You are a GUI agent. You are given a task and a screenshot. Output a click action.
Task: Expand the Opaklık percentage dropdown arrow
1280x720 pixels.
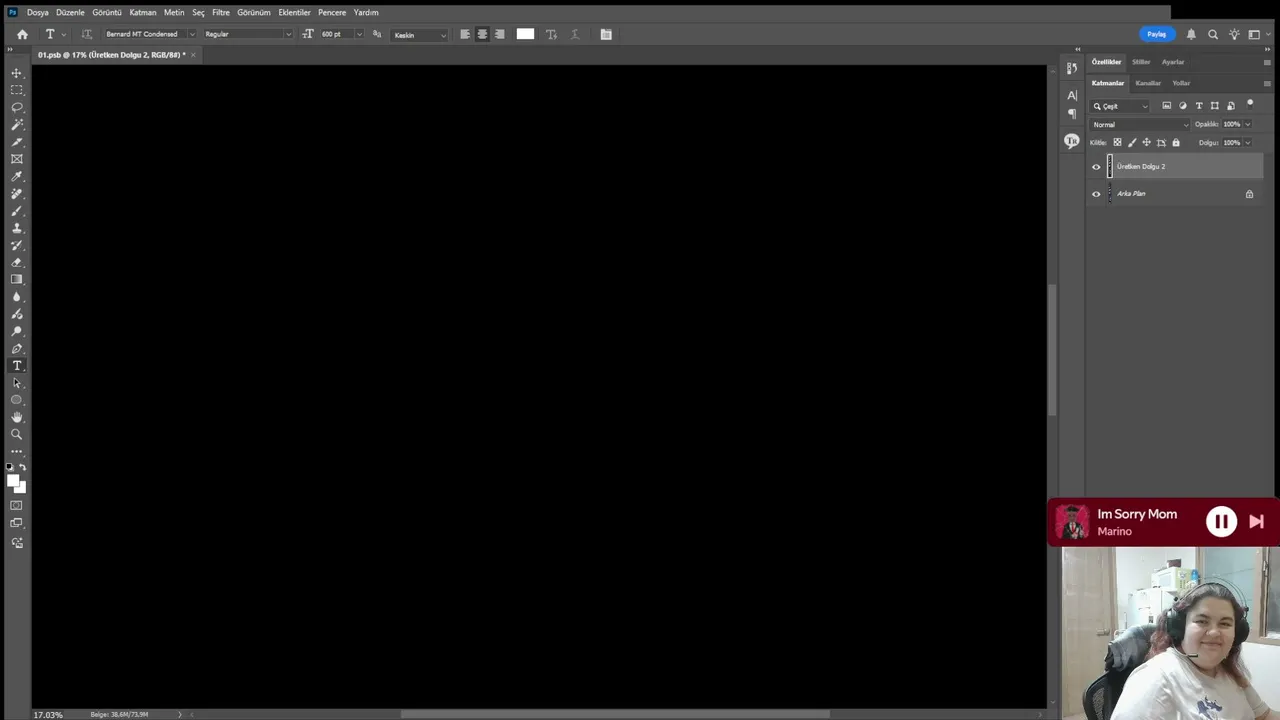[x=1248, y=125]
